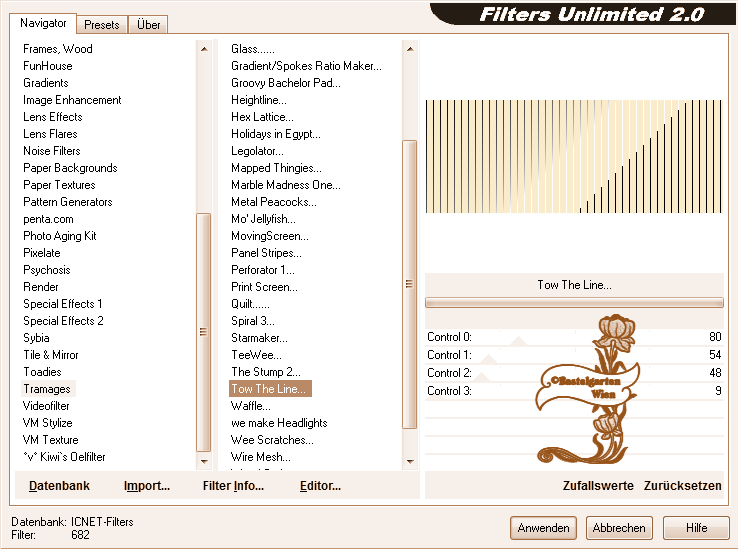738x549 pixels.
Task: Click the Anwenden button
Action: click(544, 528)
